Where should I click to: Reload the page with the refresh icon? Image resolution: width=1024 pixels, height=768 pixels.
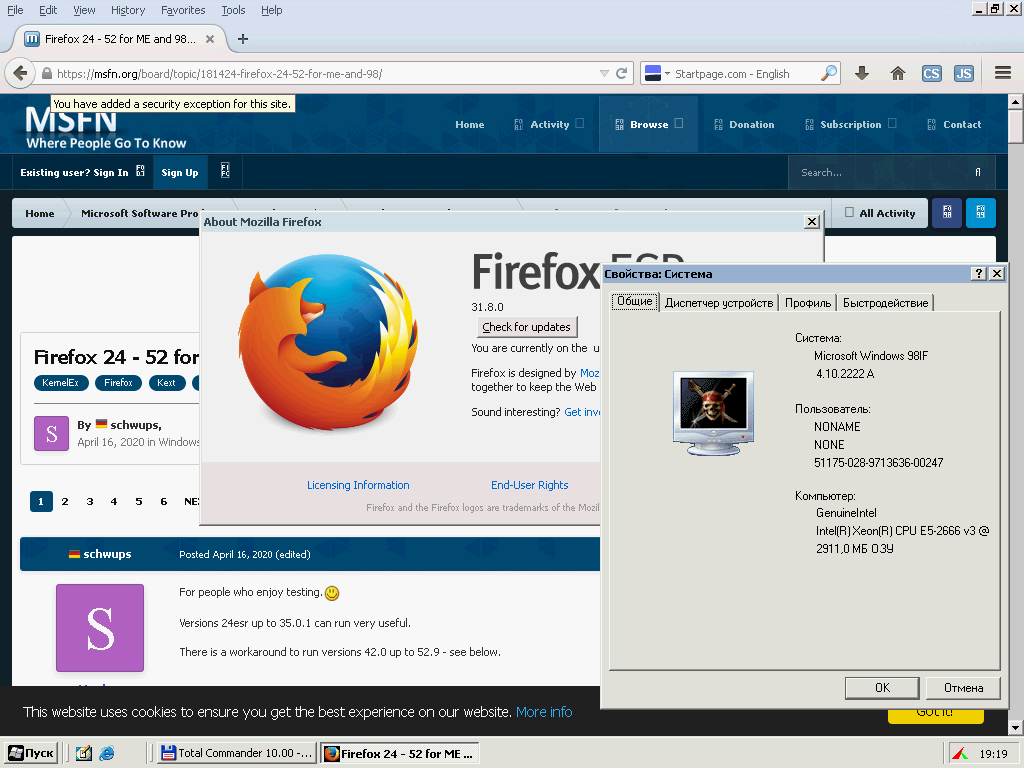point(622,73)
